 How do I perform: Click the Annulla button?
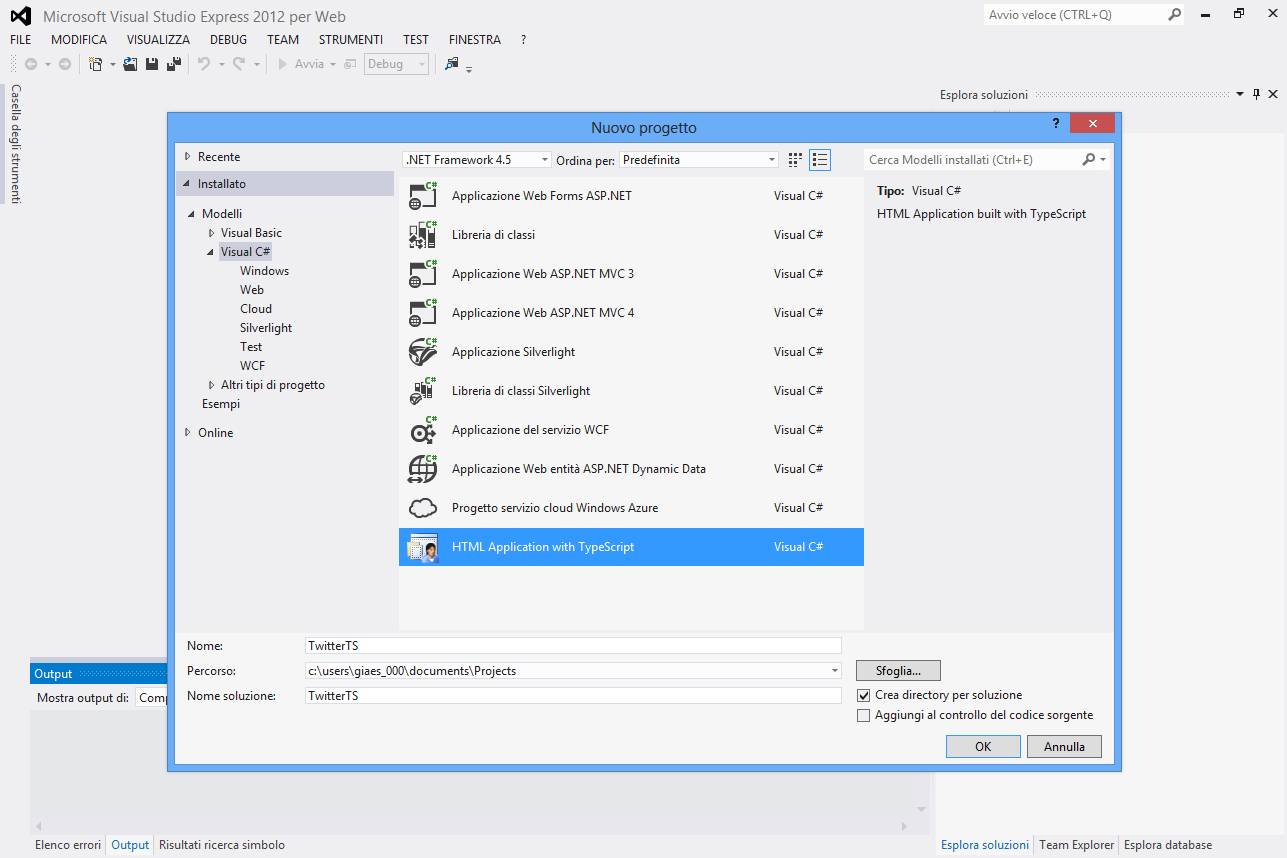(x=1064, y=746)
